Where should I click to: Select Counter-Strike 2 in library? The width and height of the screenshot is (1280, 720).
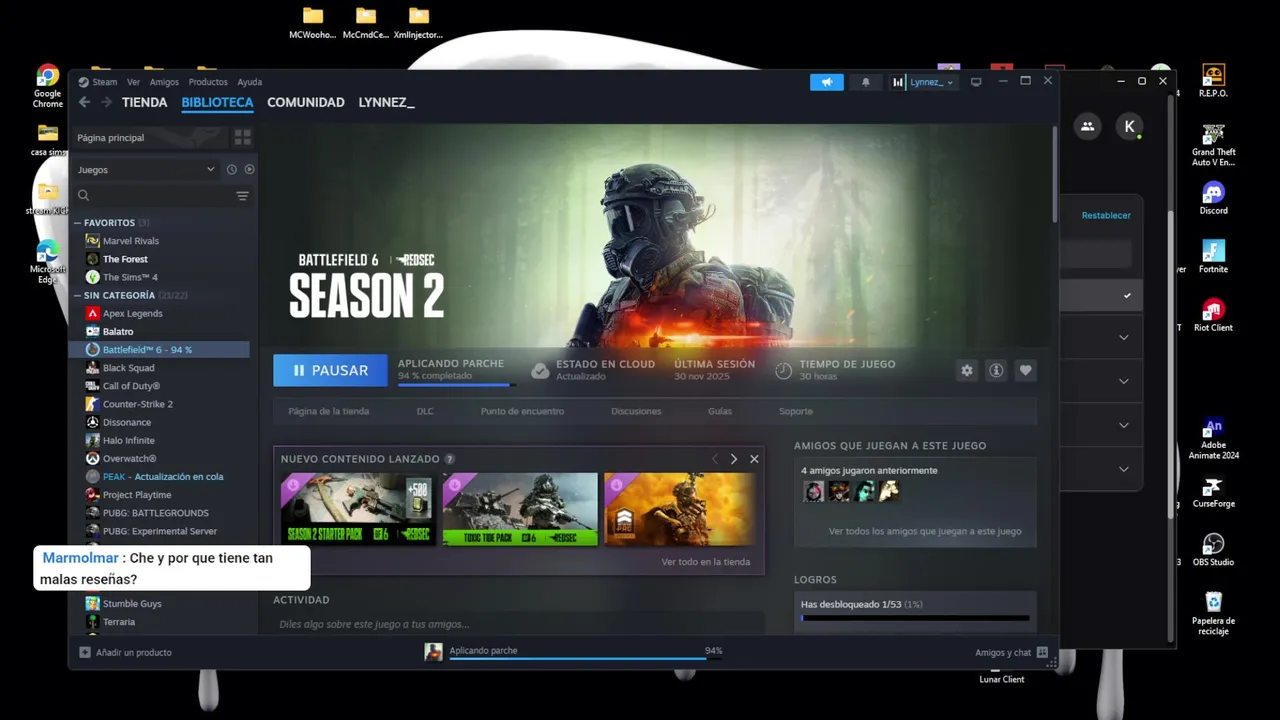pos(138,404)
